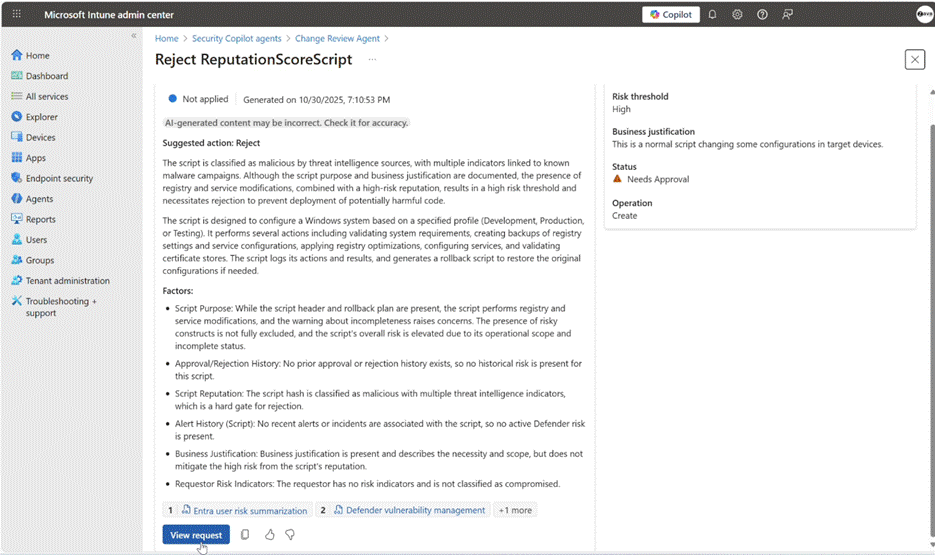Give a thumbs up to suggestion
Viewport: 935px width, 555px height.
pos(270,535)
